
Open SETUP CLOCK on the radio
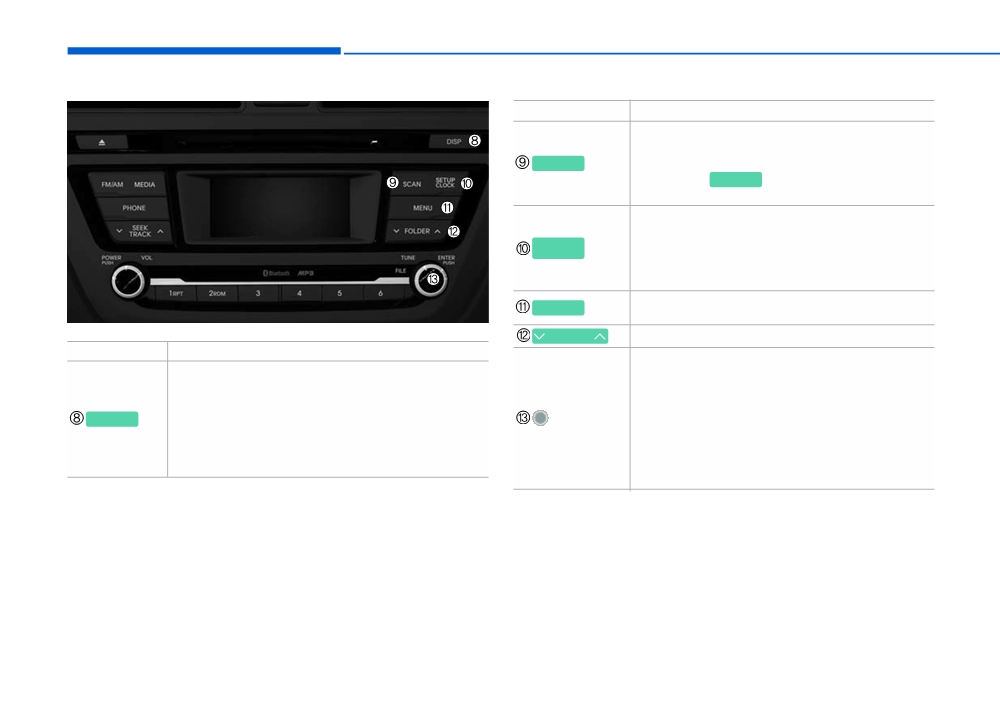point(445,183)
